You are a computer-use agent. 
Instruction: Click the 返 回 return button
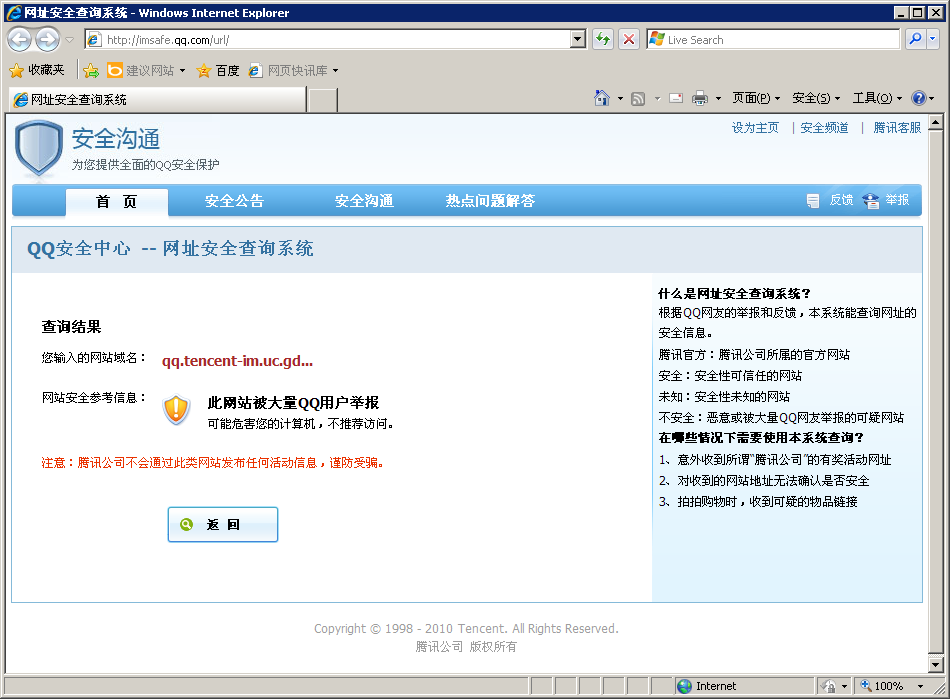[x=223, y=525]
